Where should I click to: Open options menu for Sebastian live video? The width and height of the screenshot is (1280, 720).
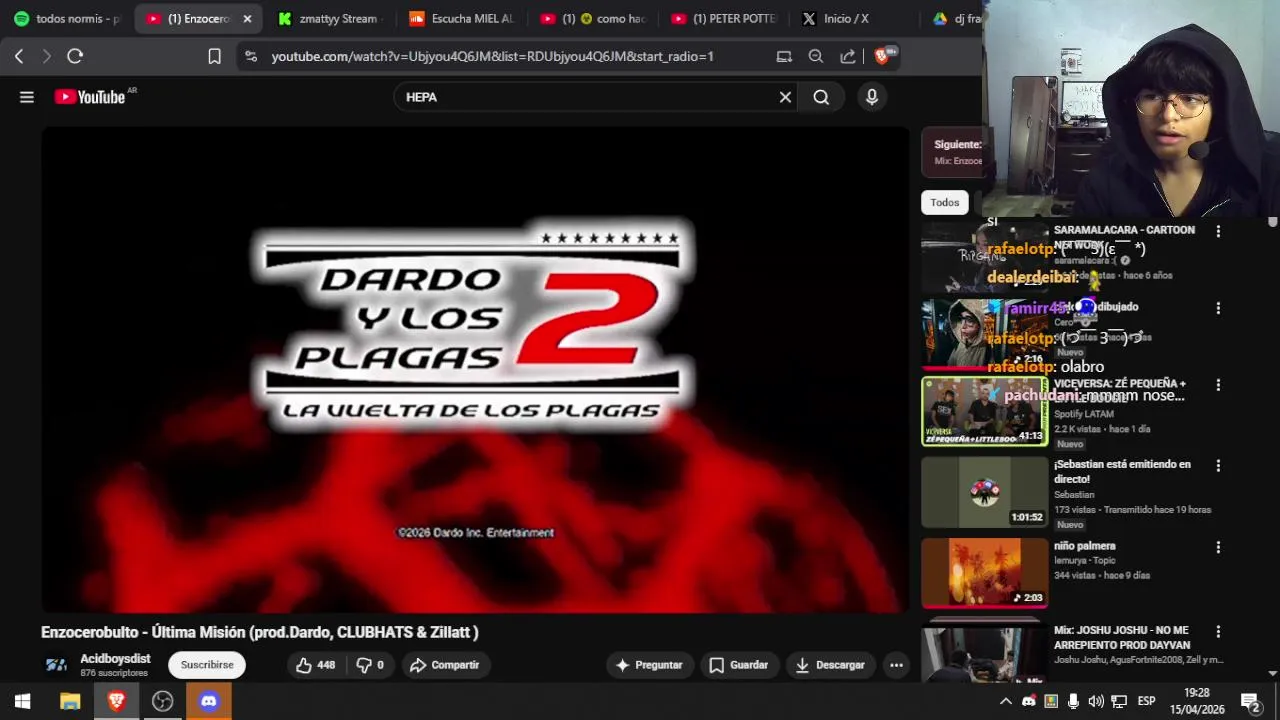(1218, 466)
